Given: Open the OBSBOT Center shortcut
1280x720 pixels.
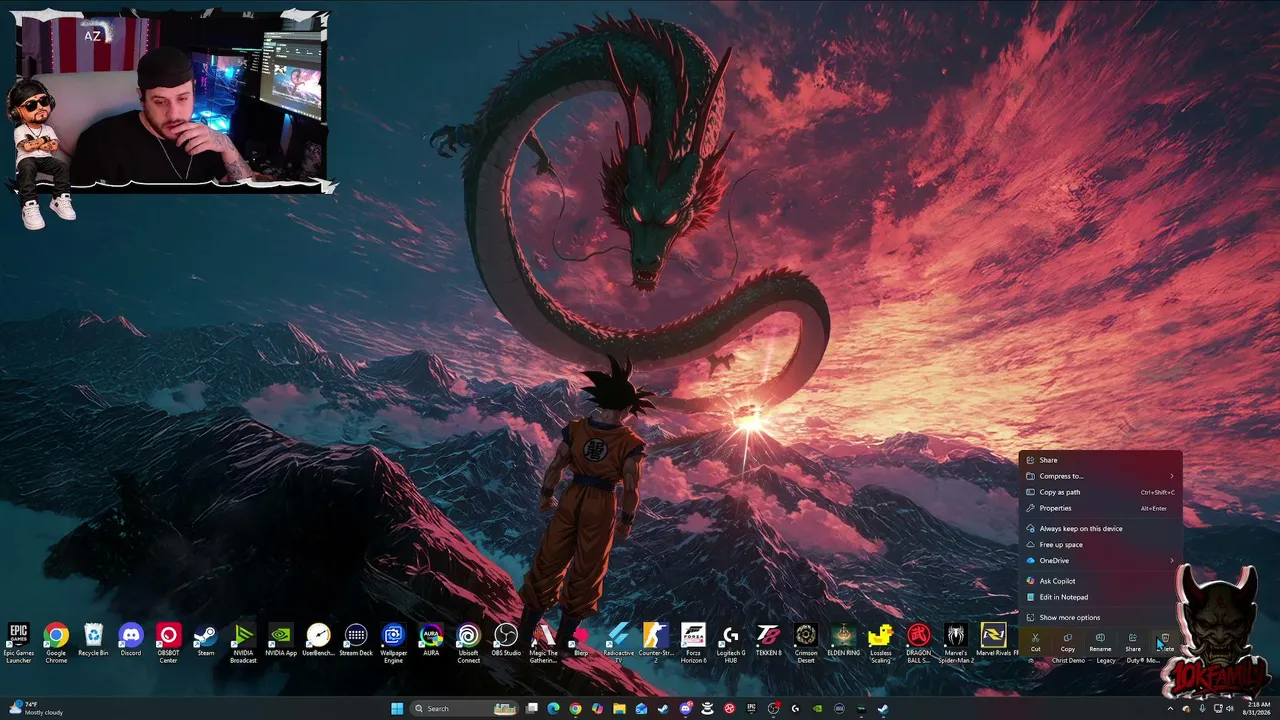Looking at the screenshot, I should coord(168,642).
